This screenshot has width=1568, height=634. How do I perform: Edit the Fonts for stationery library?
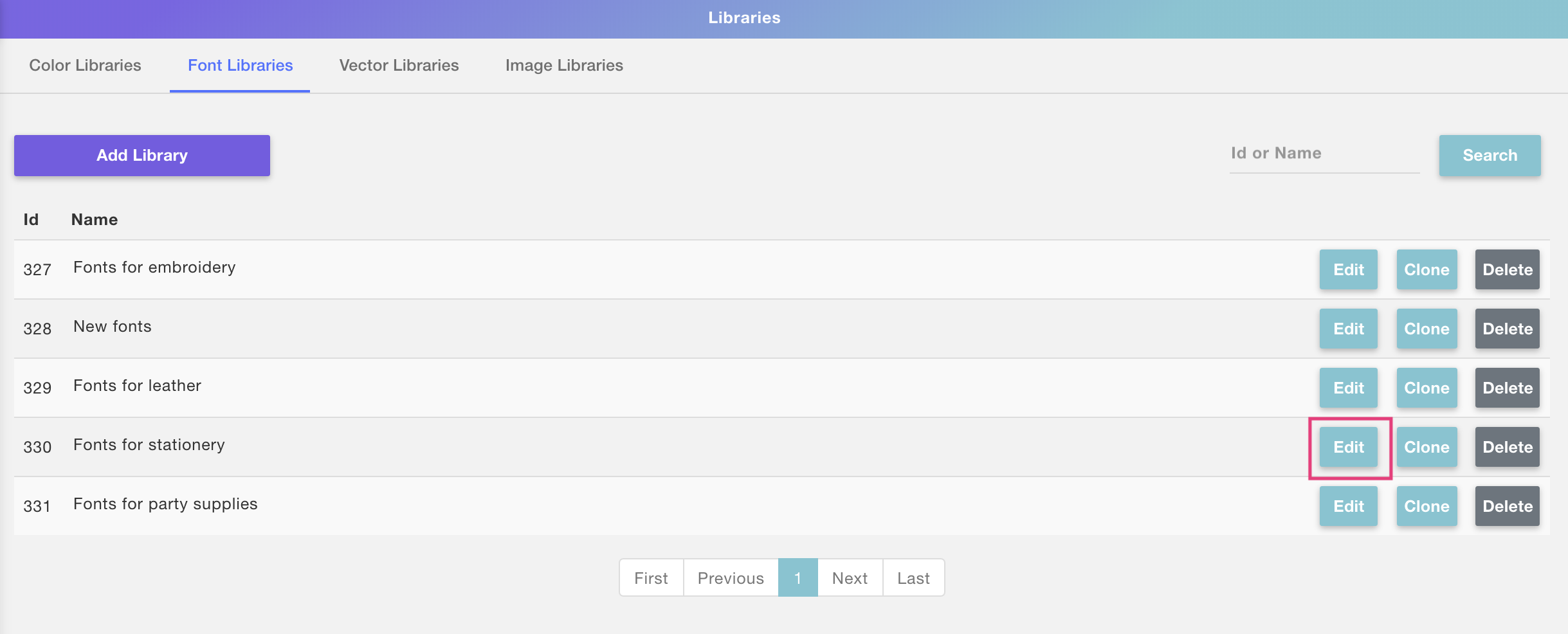coord(1348,447)
